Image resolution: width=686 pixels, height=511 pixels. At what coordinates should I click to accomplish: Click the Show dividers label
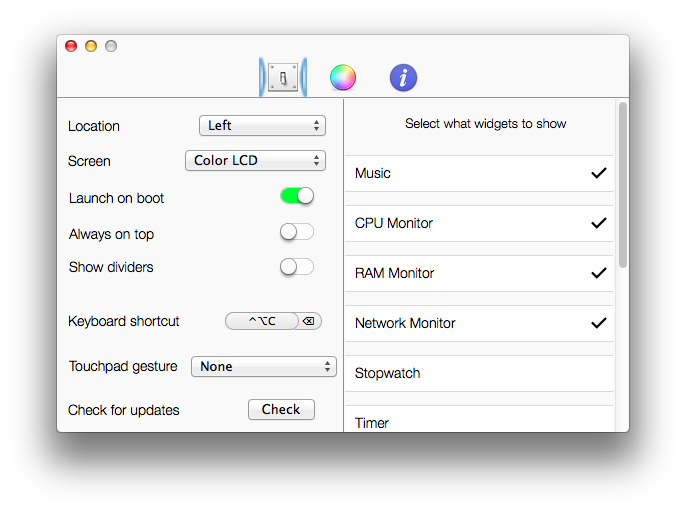point(111,267)
